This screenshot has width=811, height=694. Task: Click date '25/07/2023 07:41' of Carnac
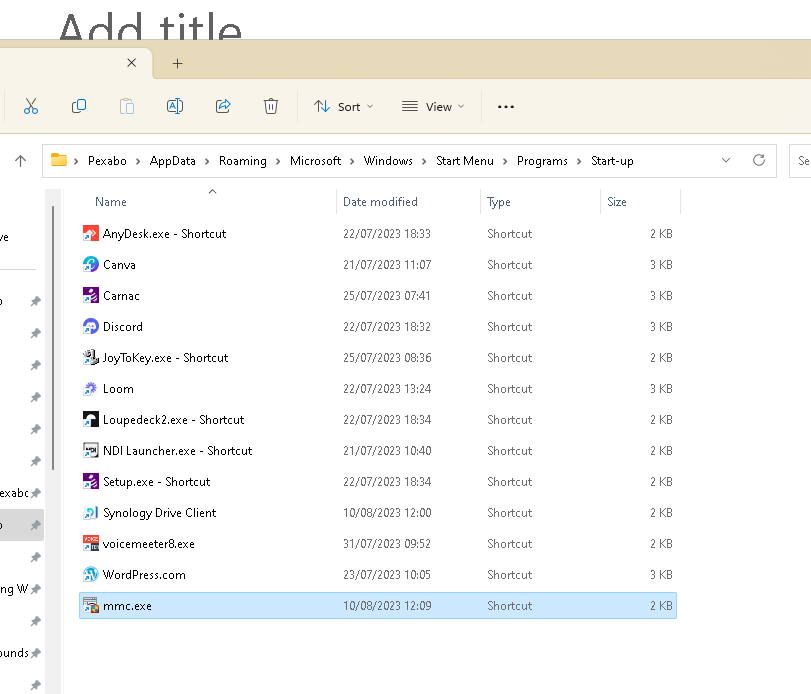[386, 296]
